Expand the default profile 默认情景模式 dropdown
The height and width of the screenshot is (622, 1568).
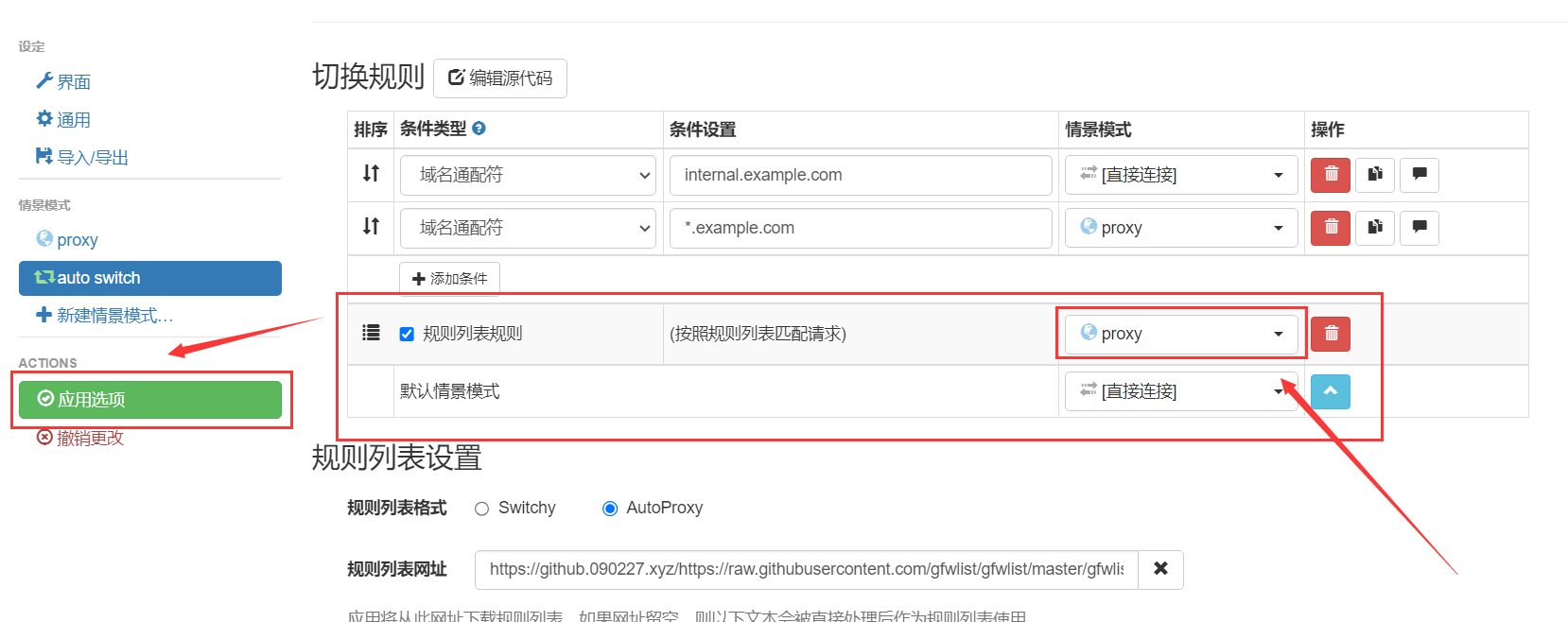point(1180,391)
